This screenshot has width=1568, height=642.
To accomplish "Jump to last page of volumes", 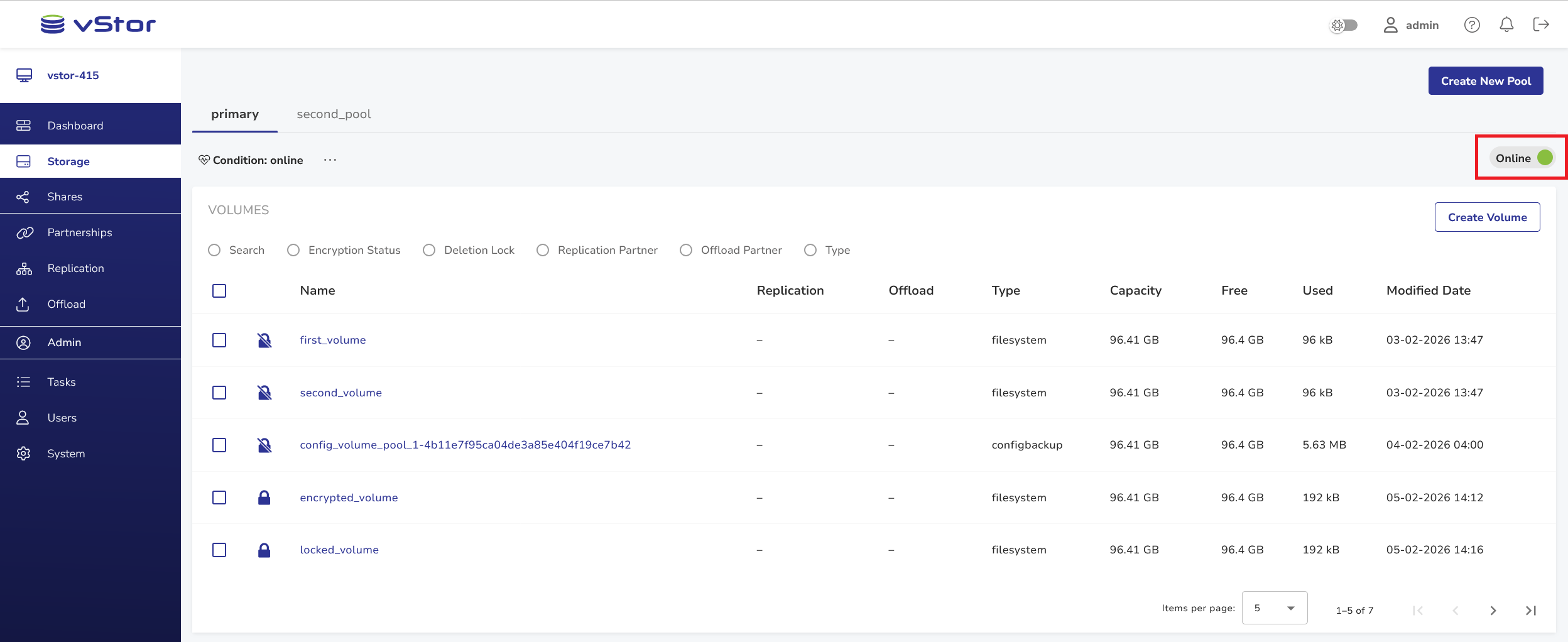I will pyautogui.click(x=1530, y=610).
